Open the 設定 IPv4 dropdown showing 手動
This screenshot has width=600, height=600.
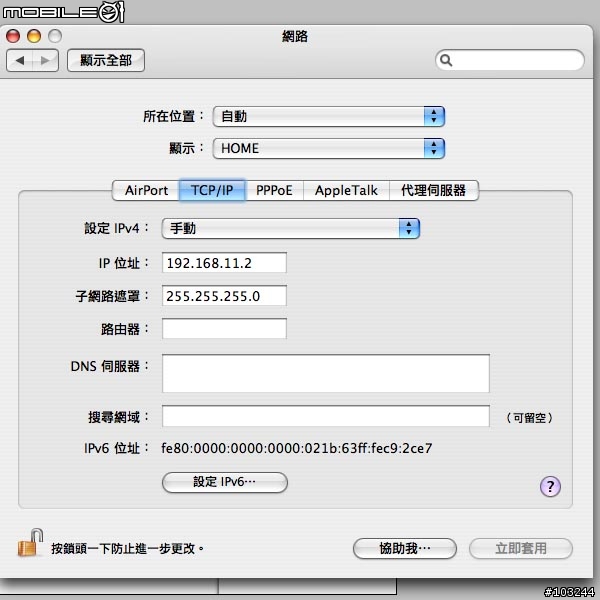pos(291,229)
